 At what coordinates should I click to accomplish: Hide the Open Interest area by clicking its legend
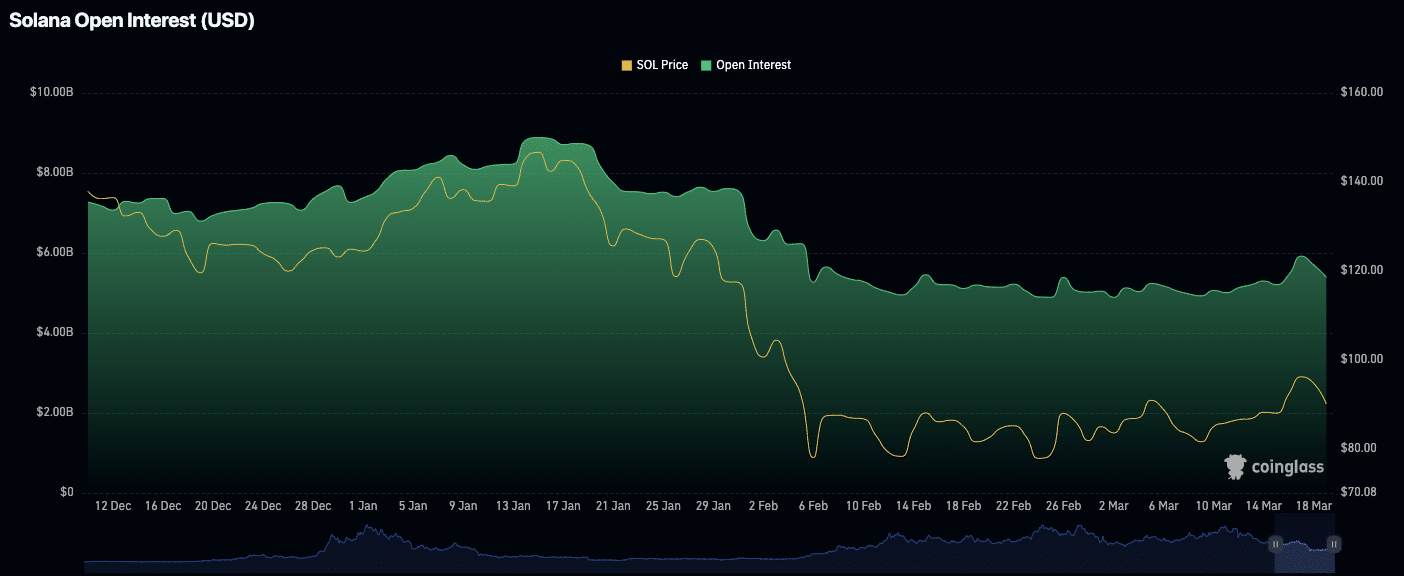(756, 64)
